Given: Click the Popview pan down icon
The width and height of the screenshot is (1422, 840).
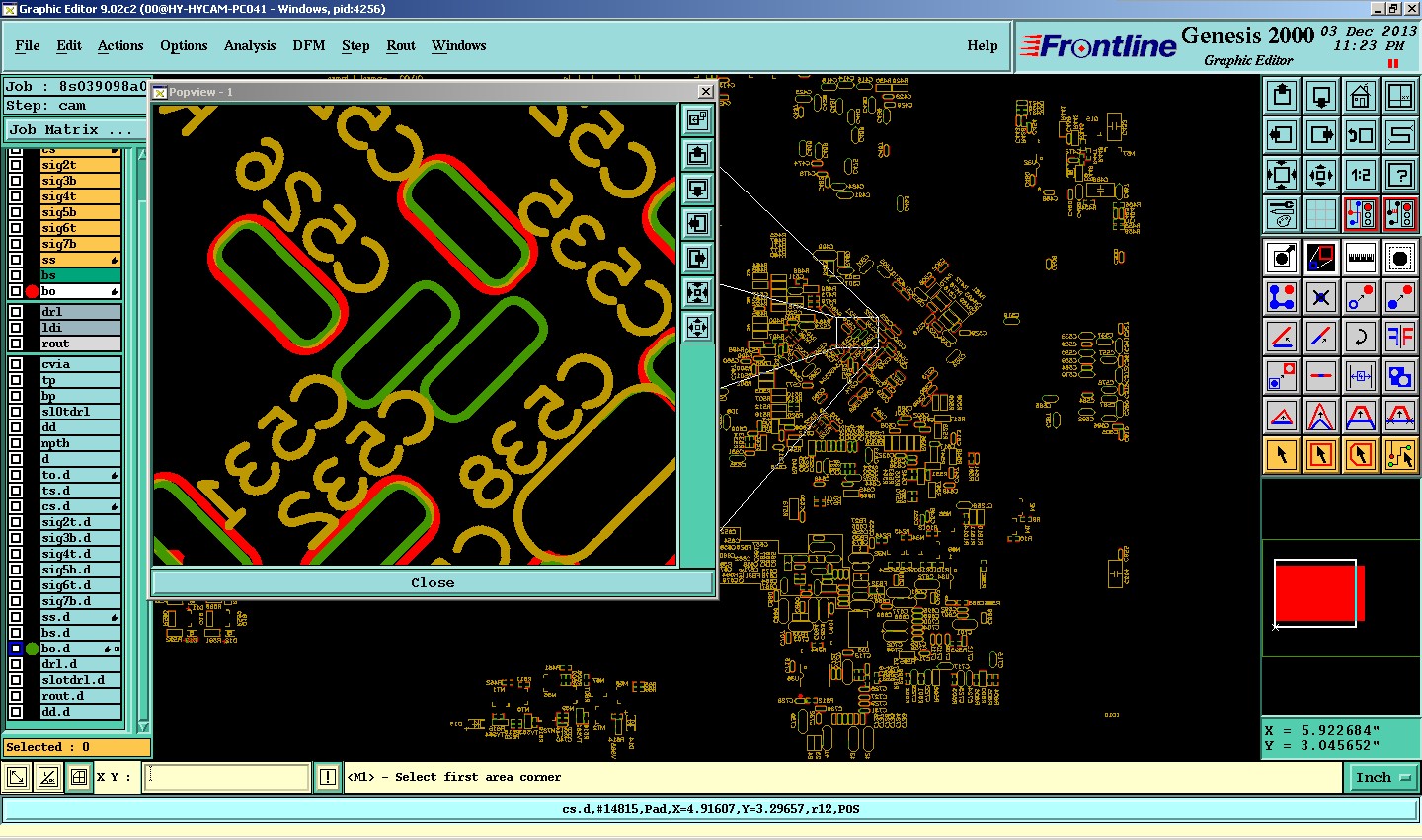Looking at the screenshot, I should 698,189.
